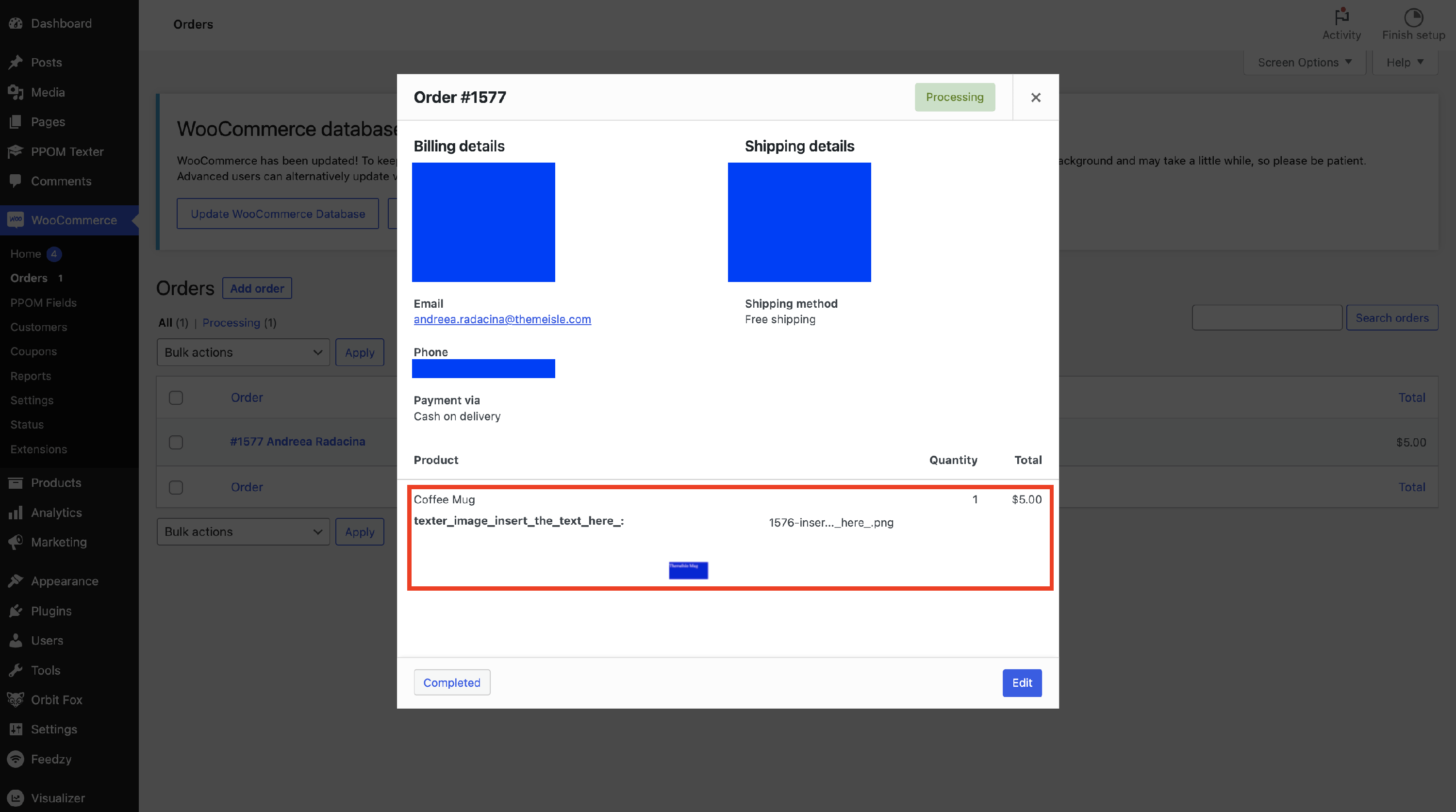The height and width of the screenshot is (812, 1456).
Task: Mark order as Completed
Action: coord(452,682)
